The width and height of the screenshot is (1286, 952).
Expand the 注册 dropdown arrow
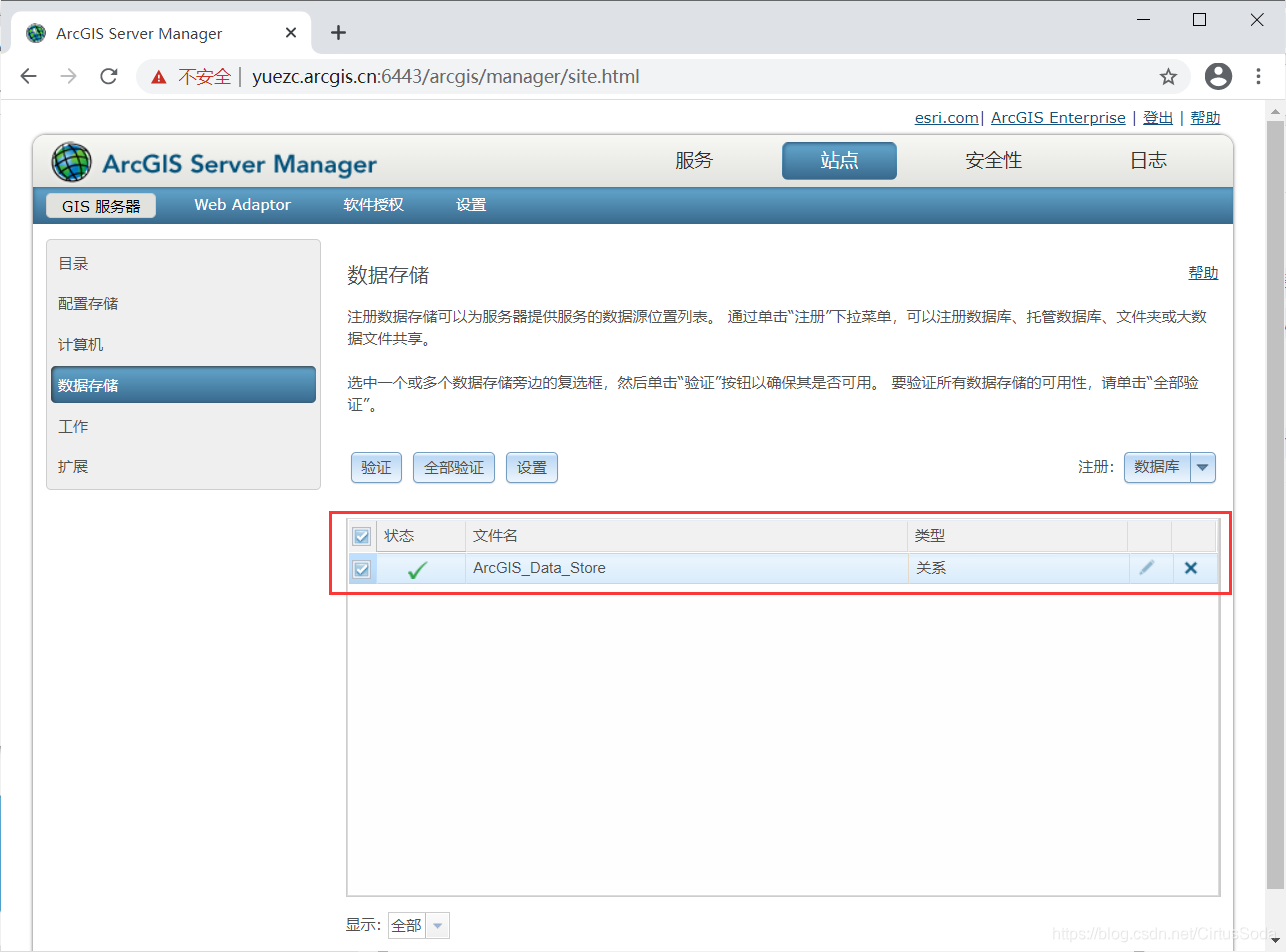1203,467
